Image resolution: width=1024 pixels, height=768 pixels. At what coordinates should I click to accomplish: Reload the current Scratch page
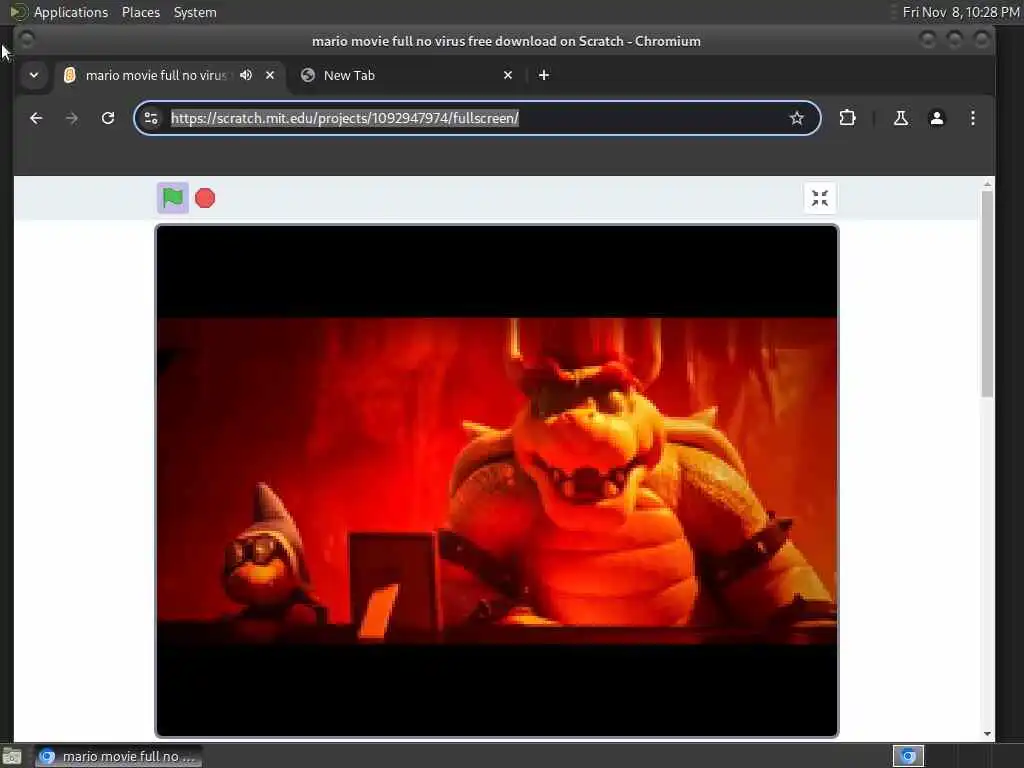(x=108, y=118)
